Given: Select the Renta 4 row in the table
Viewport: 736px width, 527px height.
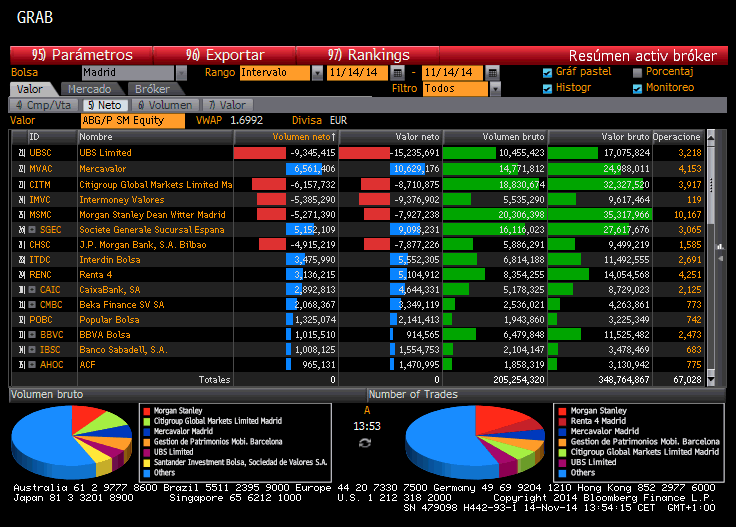Looking at the screenshot, I should coord(358,275).
